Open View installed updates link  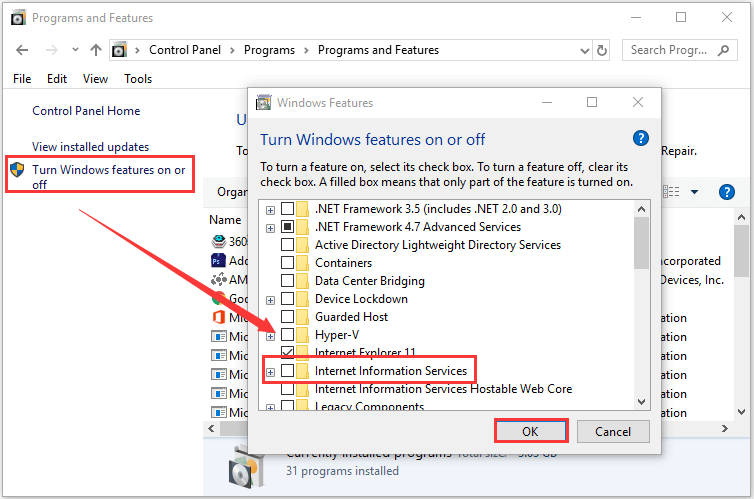[x=90, y=147]
